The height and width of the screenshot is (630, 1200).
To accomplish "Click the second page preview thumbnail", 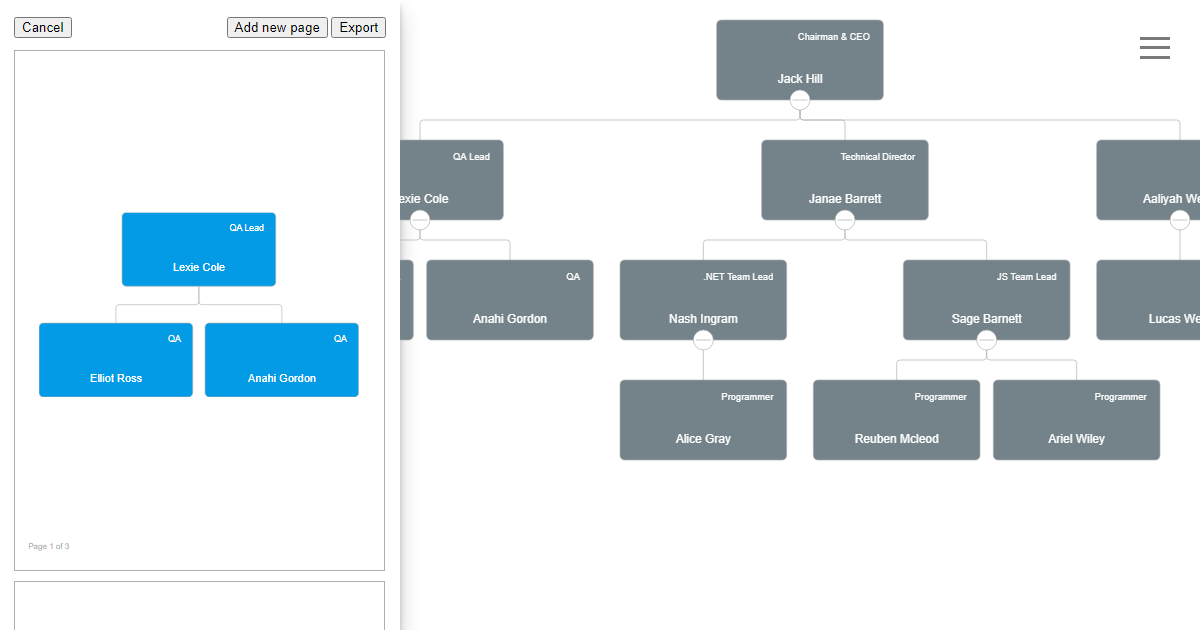I will click(199, 606).
